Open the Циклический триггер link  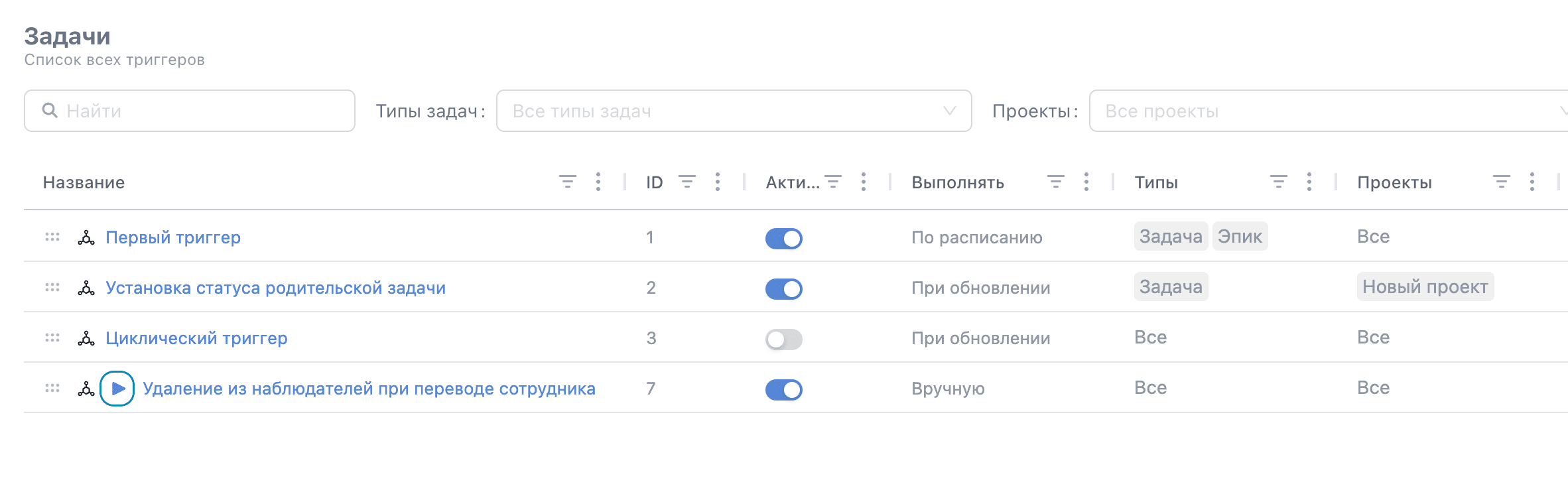197,338
